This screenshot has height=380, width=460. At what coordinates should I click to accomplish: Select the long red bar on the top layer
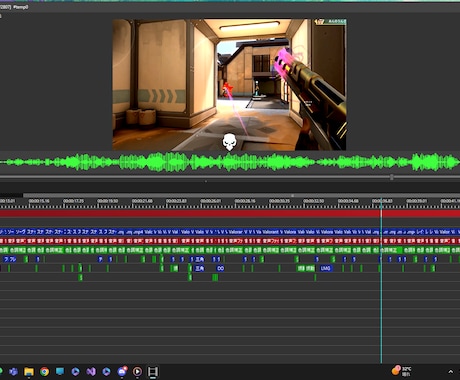[230, 214]
